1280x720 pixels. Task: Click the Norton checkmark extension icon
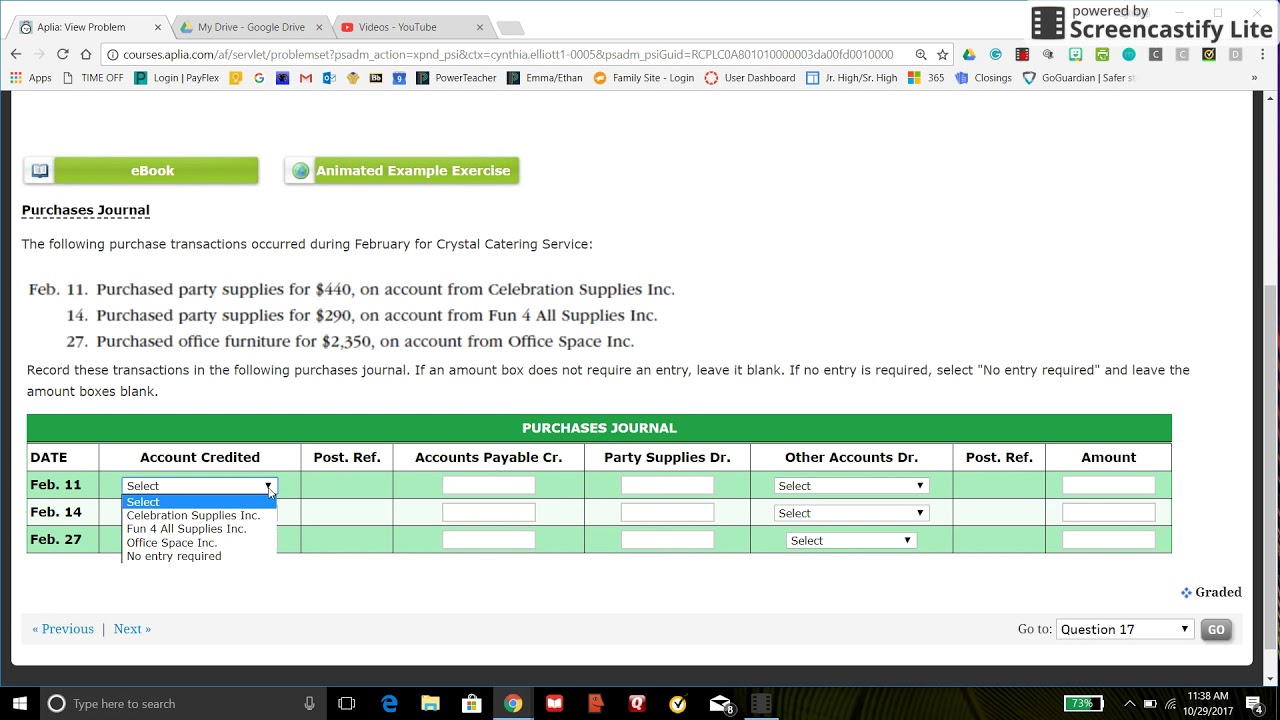pos(1209,55)
